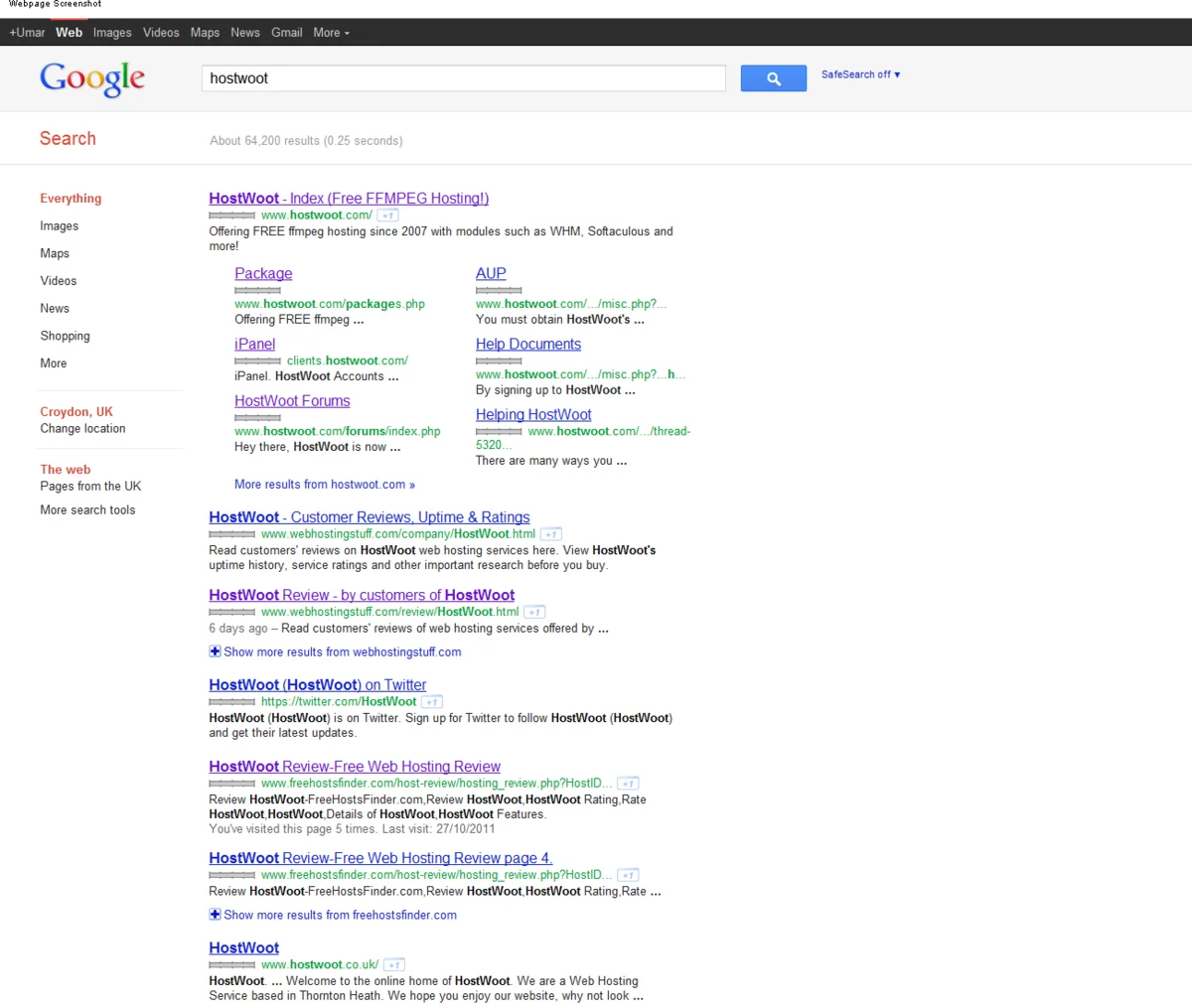Image resolution: width=1192 pixels, height=1008 pixels.
Task: Expand More in the left sidebar
Action: pyautogui.click(x=54, y=363)
